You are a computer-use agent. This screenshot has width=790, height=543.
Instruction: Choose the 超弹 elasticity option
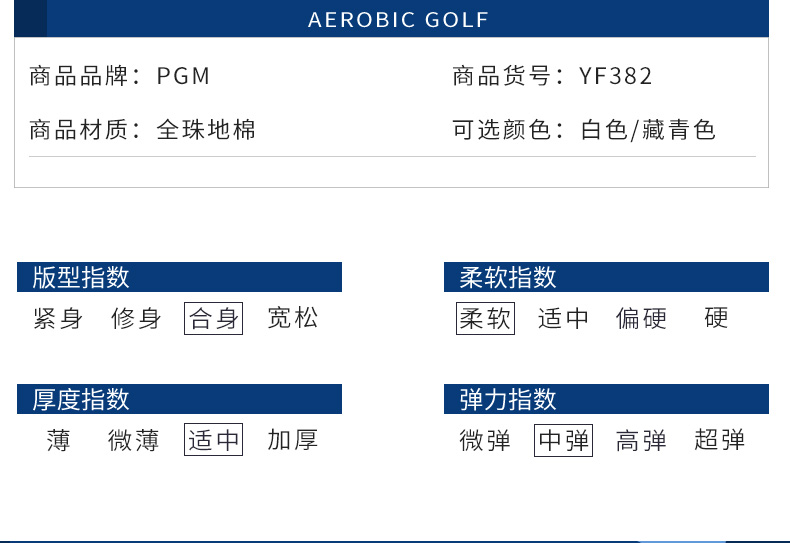coord(720,440)
